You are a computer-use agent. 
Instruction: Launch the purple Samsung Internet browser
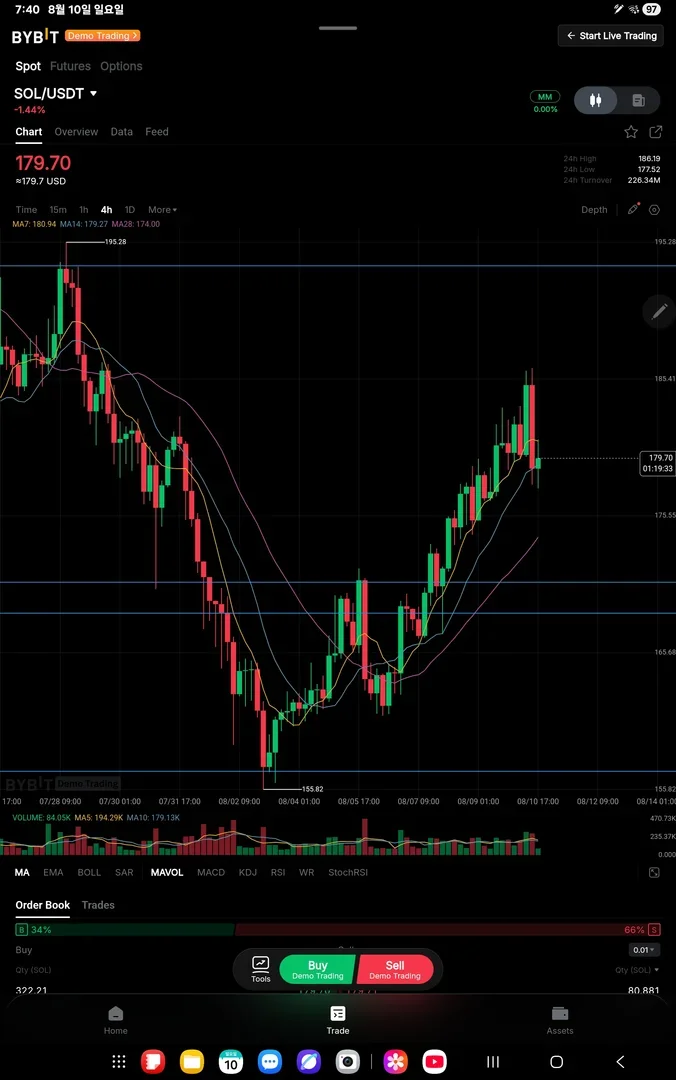309,1061
